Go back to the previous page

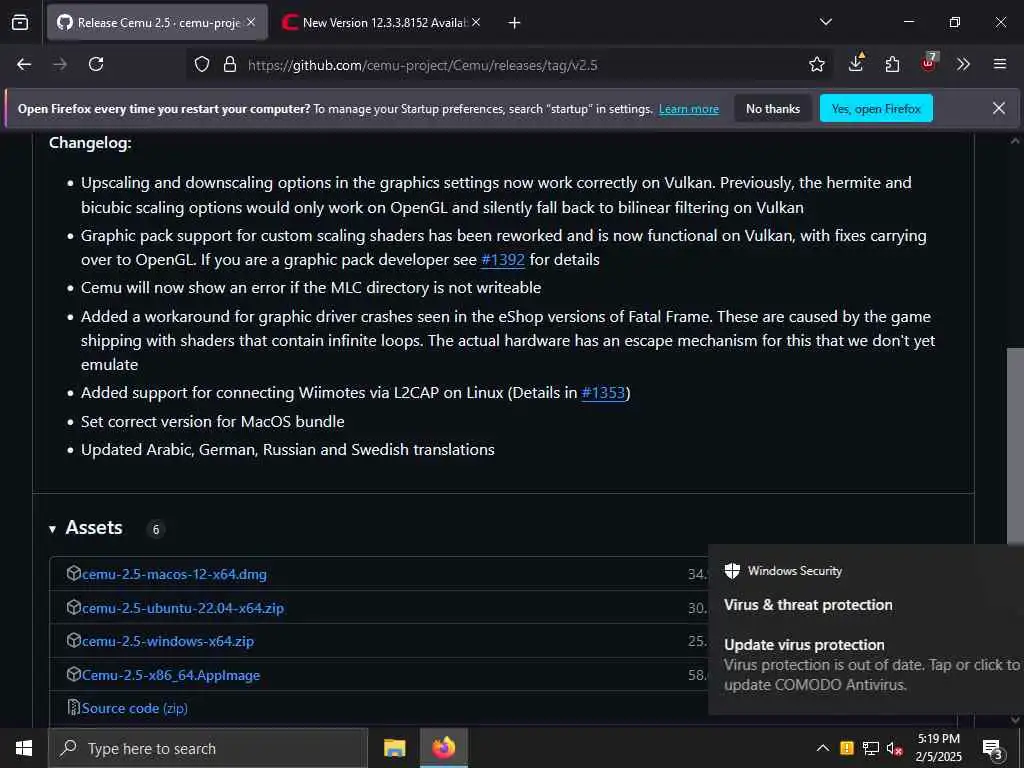(24, 64)
